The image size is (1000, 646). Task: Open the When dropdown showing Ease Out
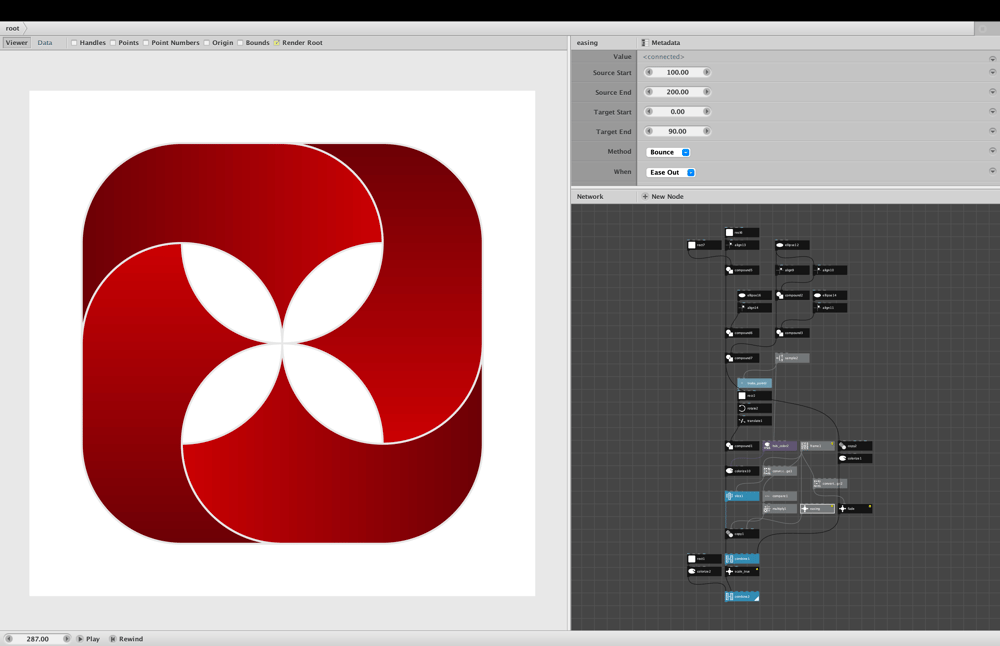click(671, 173)
